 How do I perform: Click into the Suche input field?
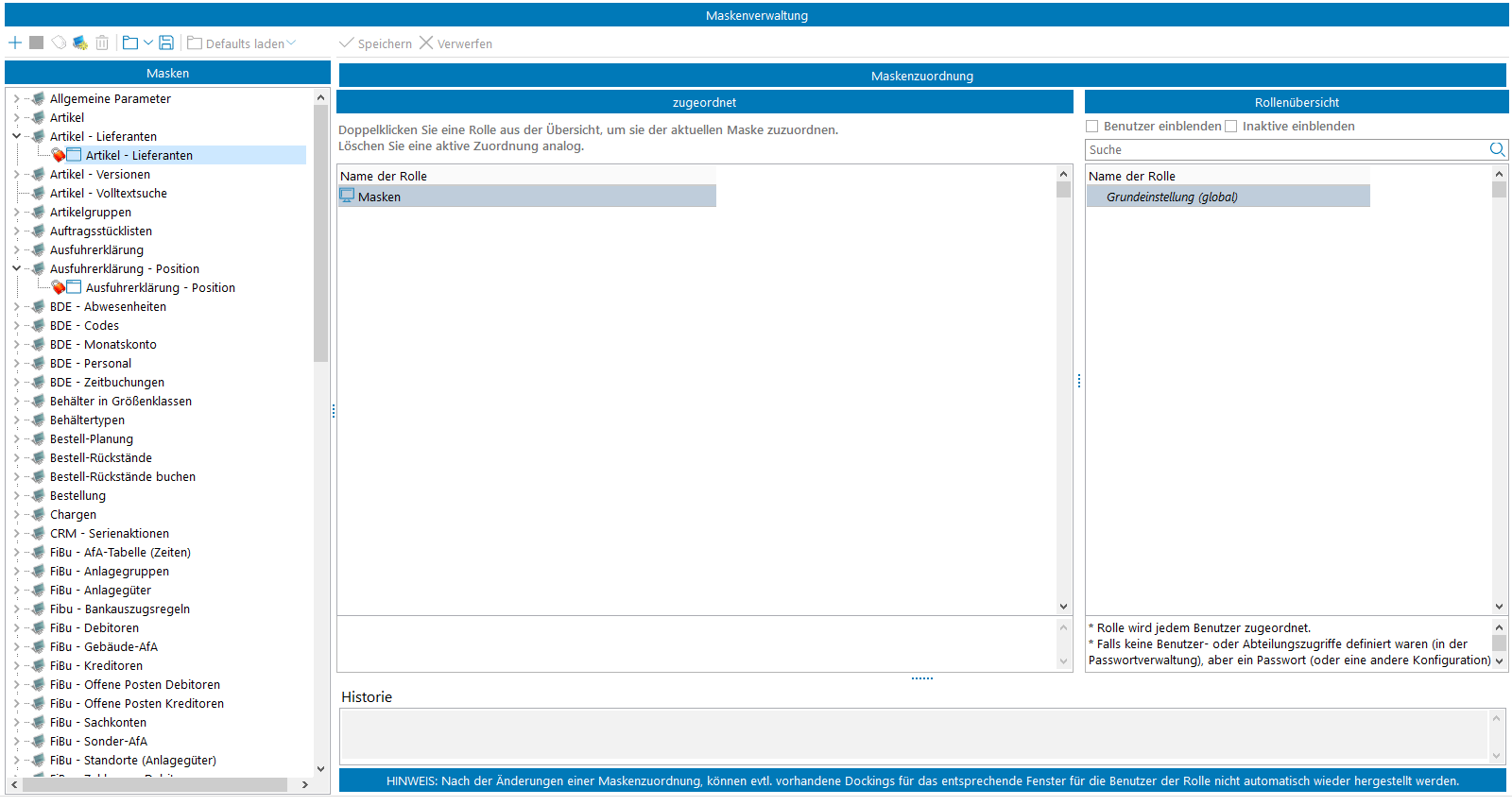(x=1285, y=149)
